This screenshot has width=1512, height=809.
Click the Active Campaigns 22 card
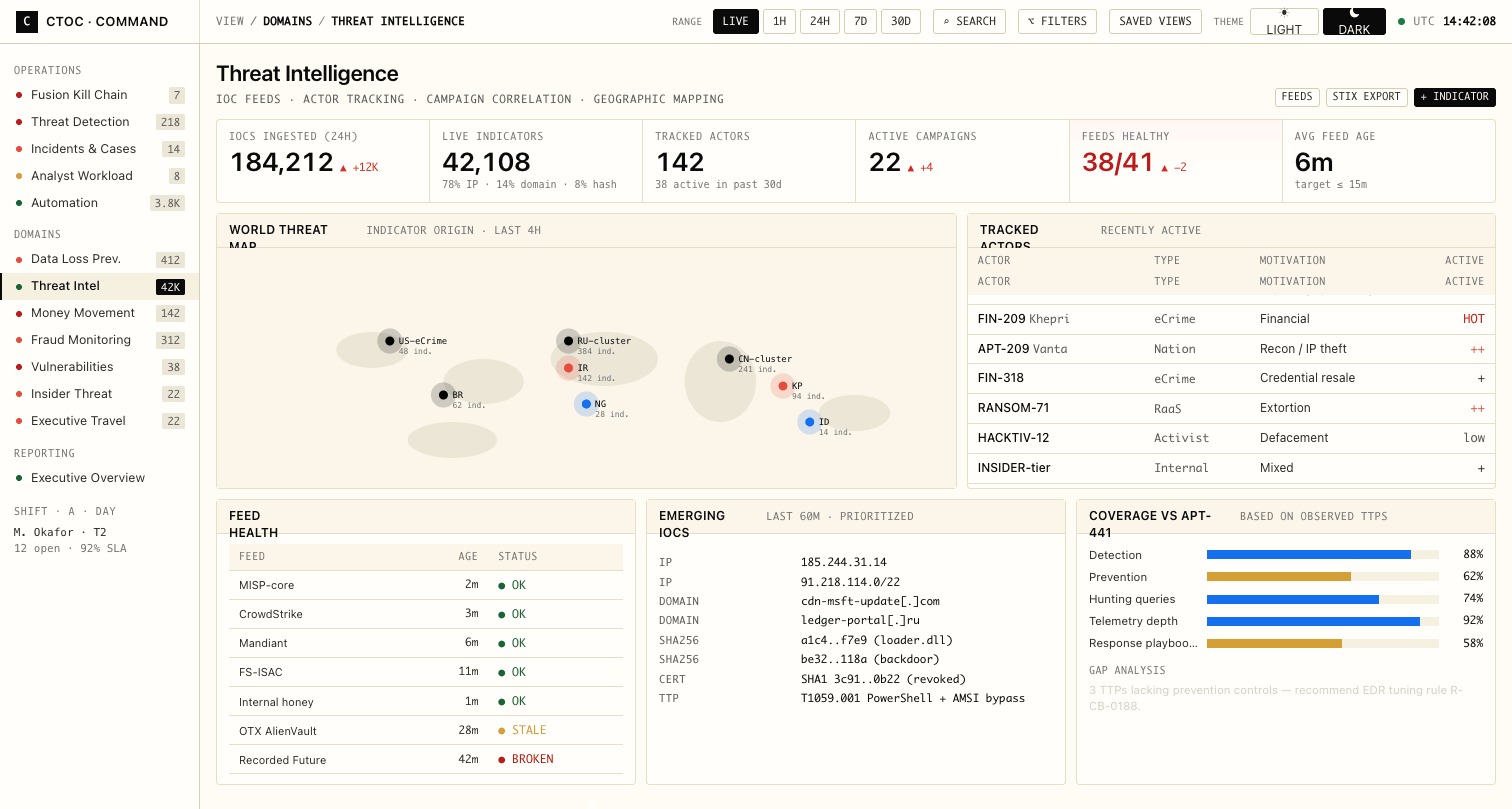[962, 161]
